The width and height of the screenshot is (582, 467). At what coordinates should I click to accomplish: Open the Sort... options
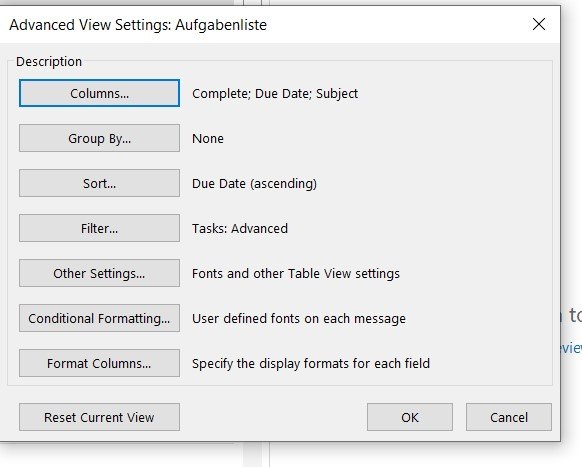[99, 183]
